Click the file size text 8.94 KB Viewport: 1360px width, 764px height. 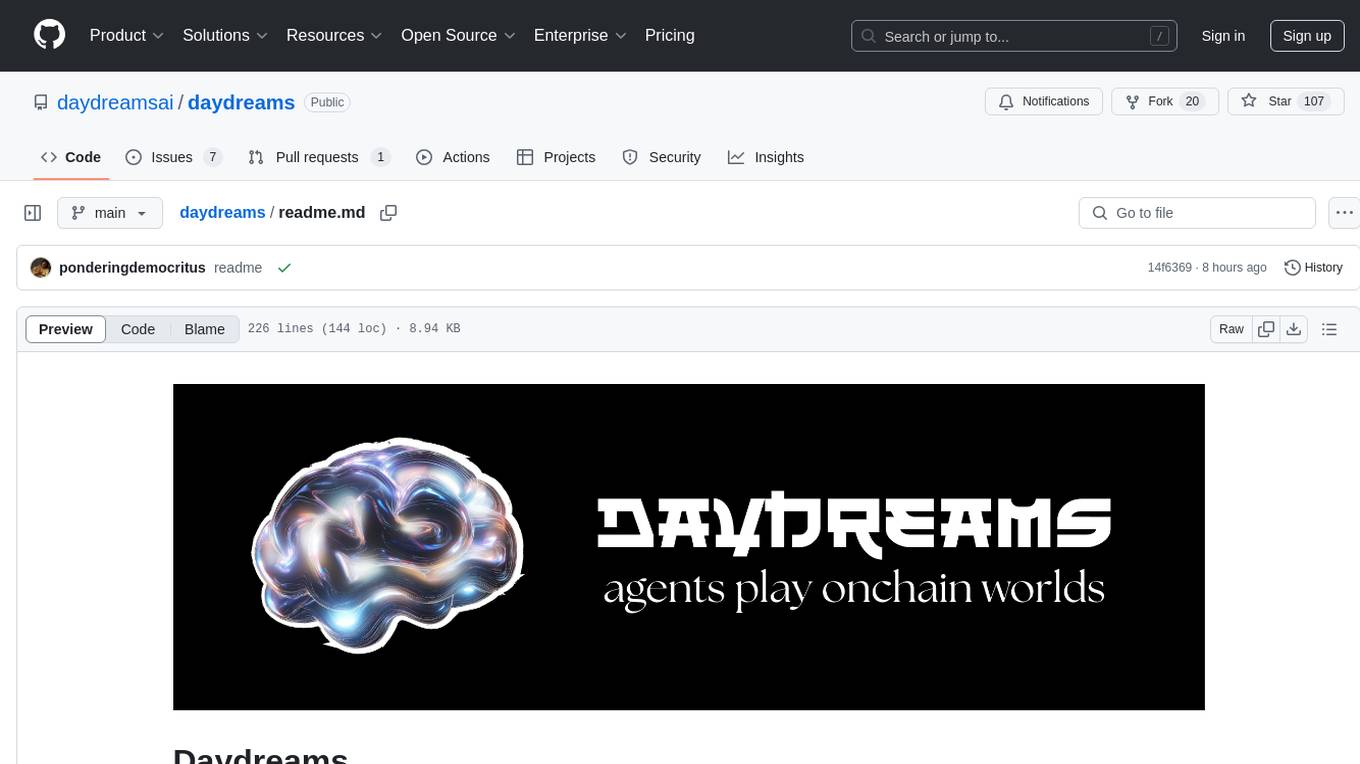(x=435, y=329)
